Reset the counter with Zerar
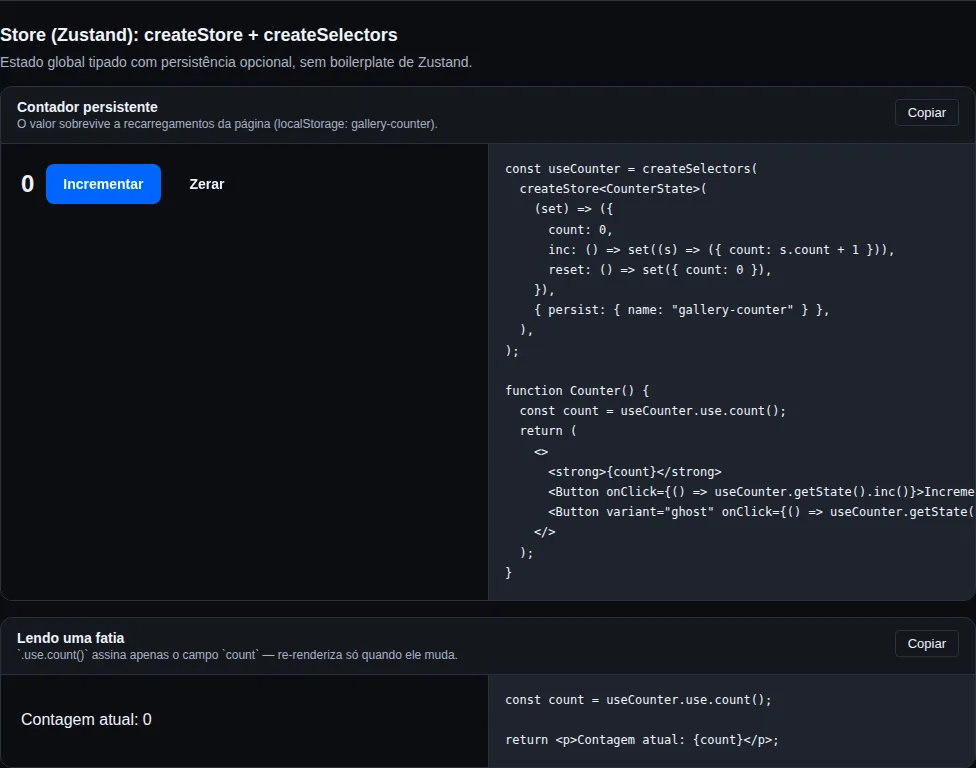This screenshot has height=768, width=976. 207,184
